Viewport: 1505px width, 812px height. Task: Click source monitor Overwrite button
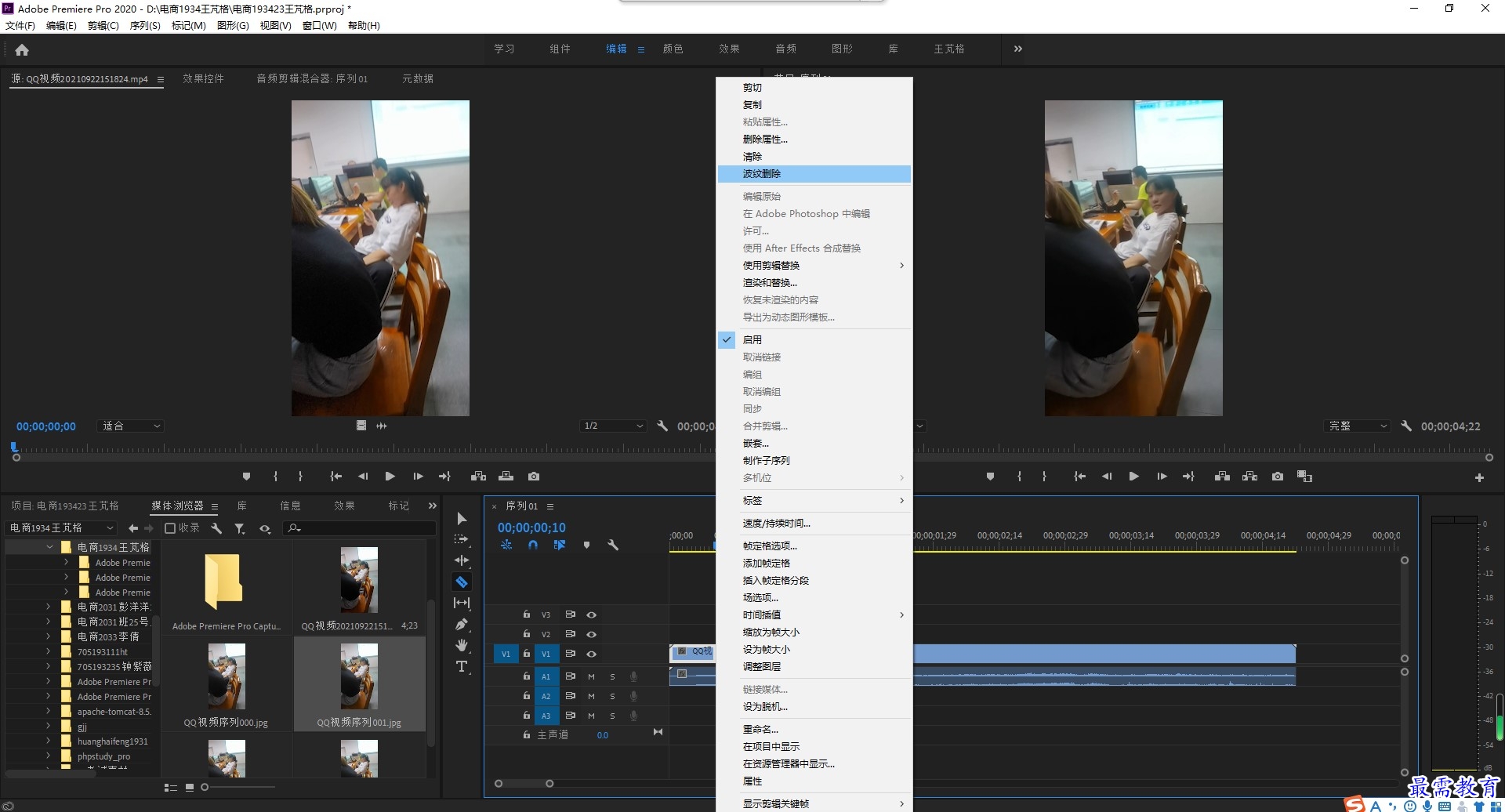click(x=506, y=476)
